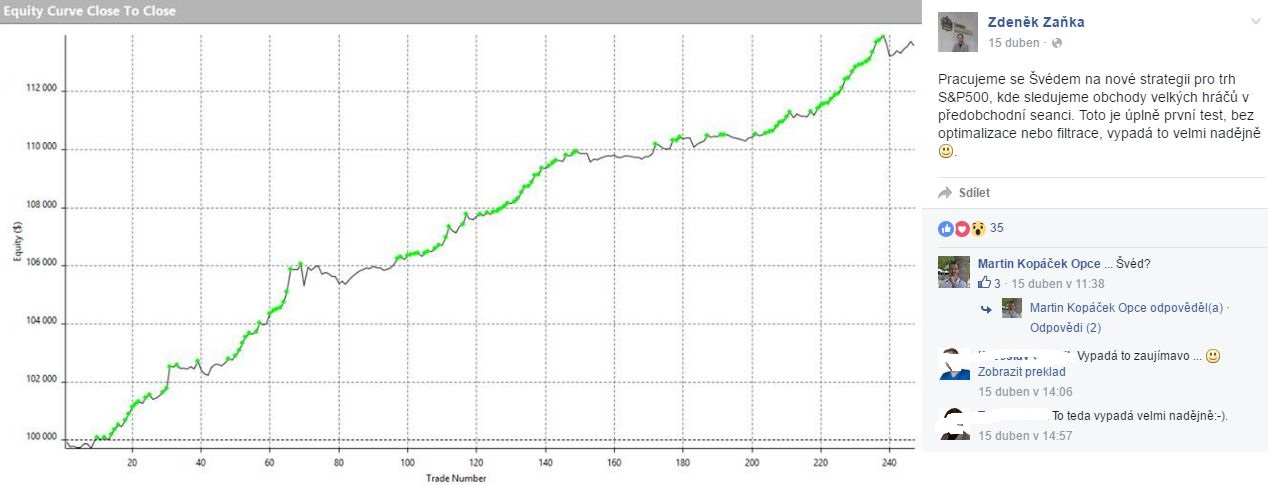Click the Wow reaction emoji icon
The height and width of the screenshot is (485, 1268).
pos(978,228)
